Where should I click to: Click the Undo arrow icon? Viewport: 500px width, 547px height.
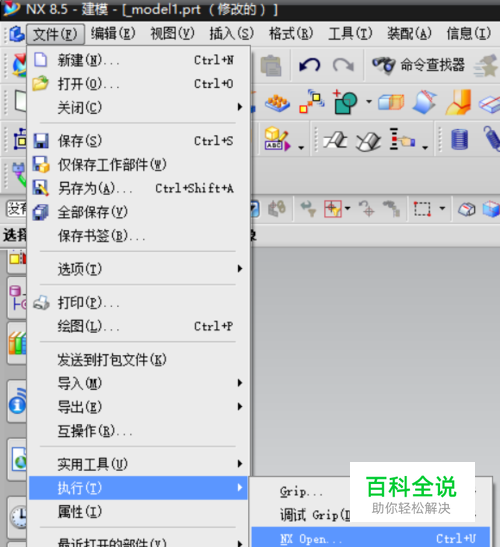tap(309, 65)
